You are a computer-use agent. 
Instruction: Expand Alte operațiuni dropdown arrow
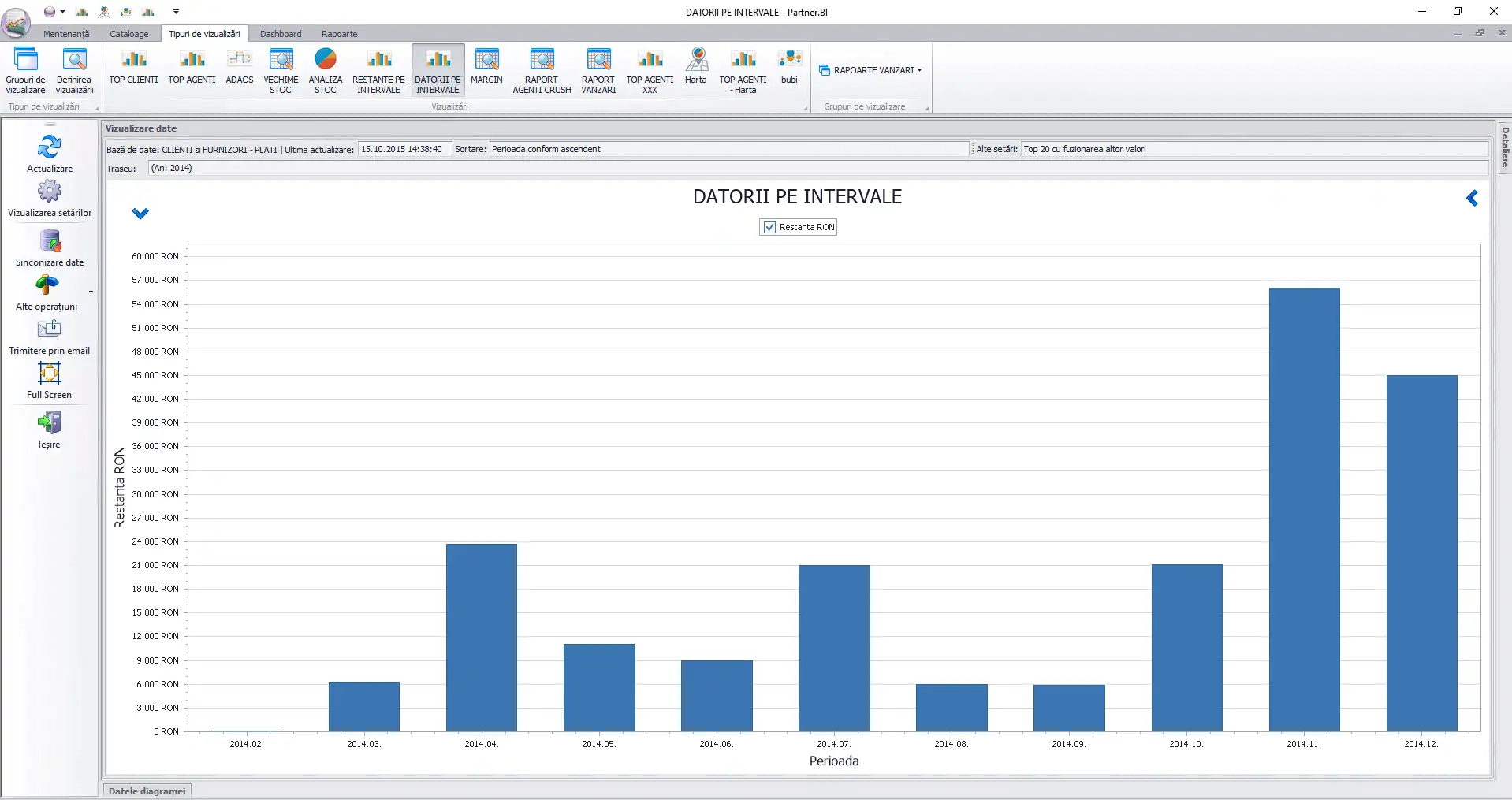[x=91, y=292]
